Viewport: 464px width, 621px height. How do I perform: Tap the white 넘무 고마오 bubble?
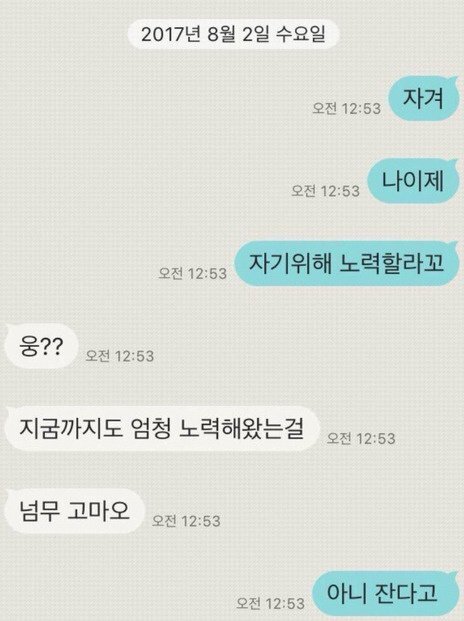[74, 511]
